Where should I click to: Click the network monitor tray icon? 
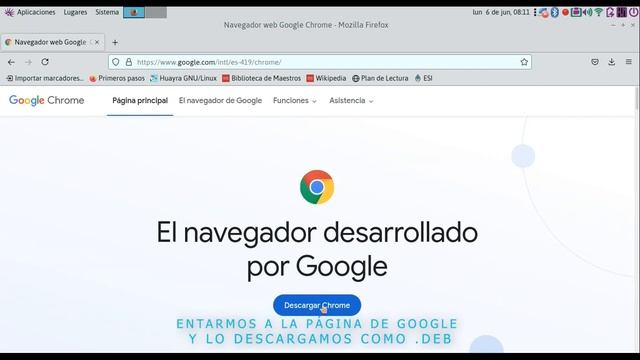(544, 12)
